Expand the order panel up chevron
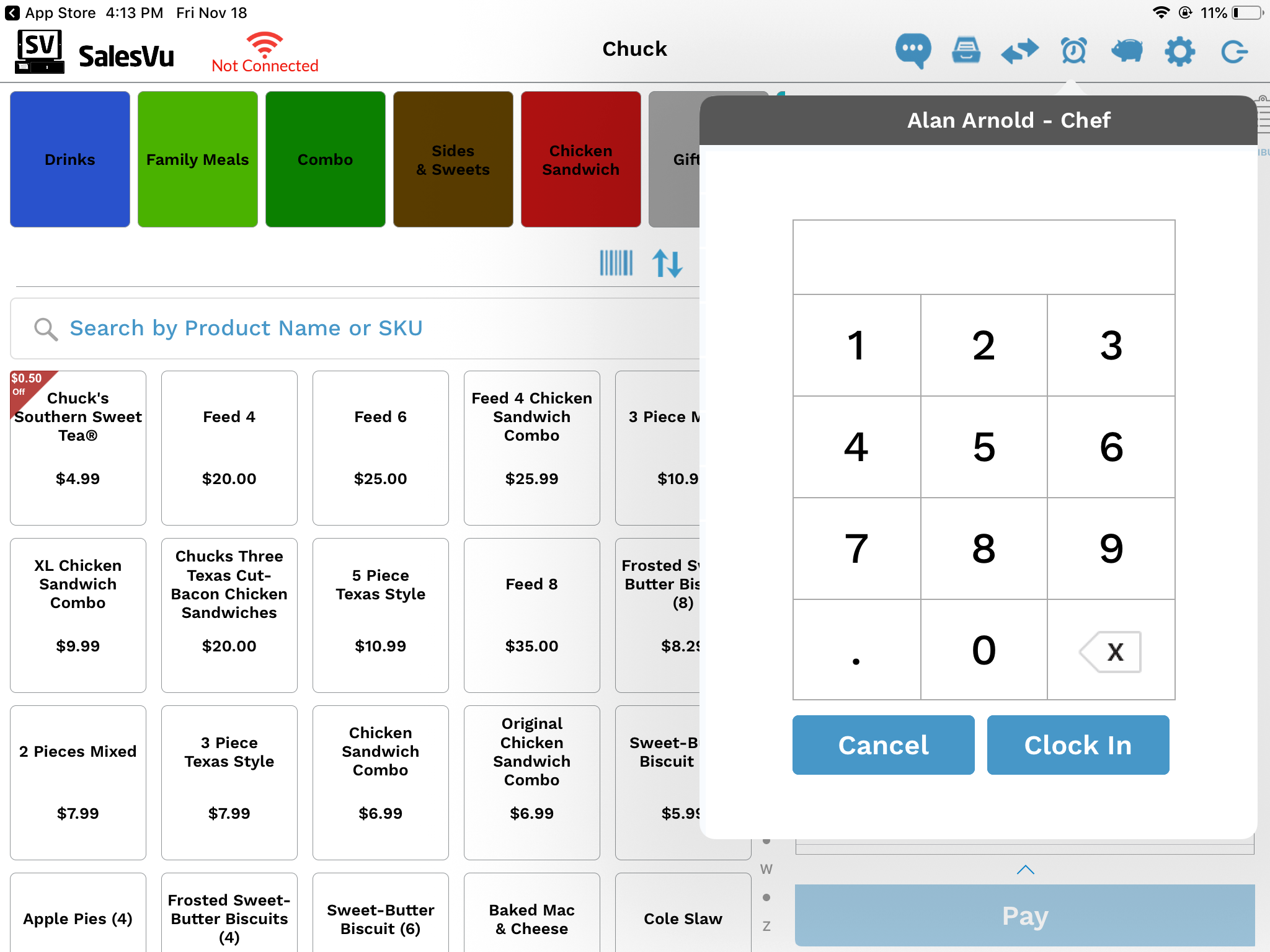1270x952 pixels. pyautogui.click(x=1026, y=870)
